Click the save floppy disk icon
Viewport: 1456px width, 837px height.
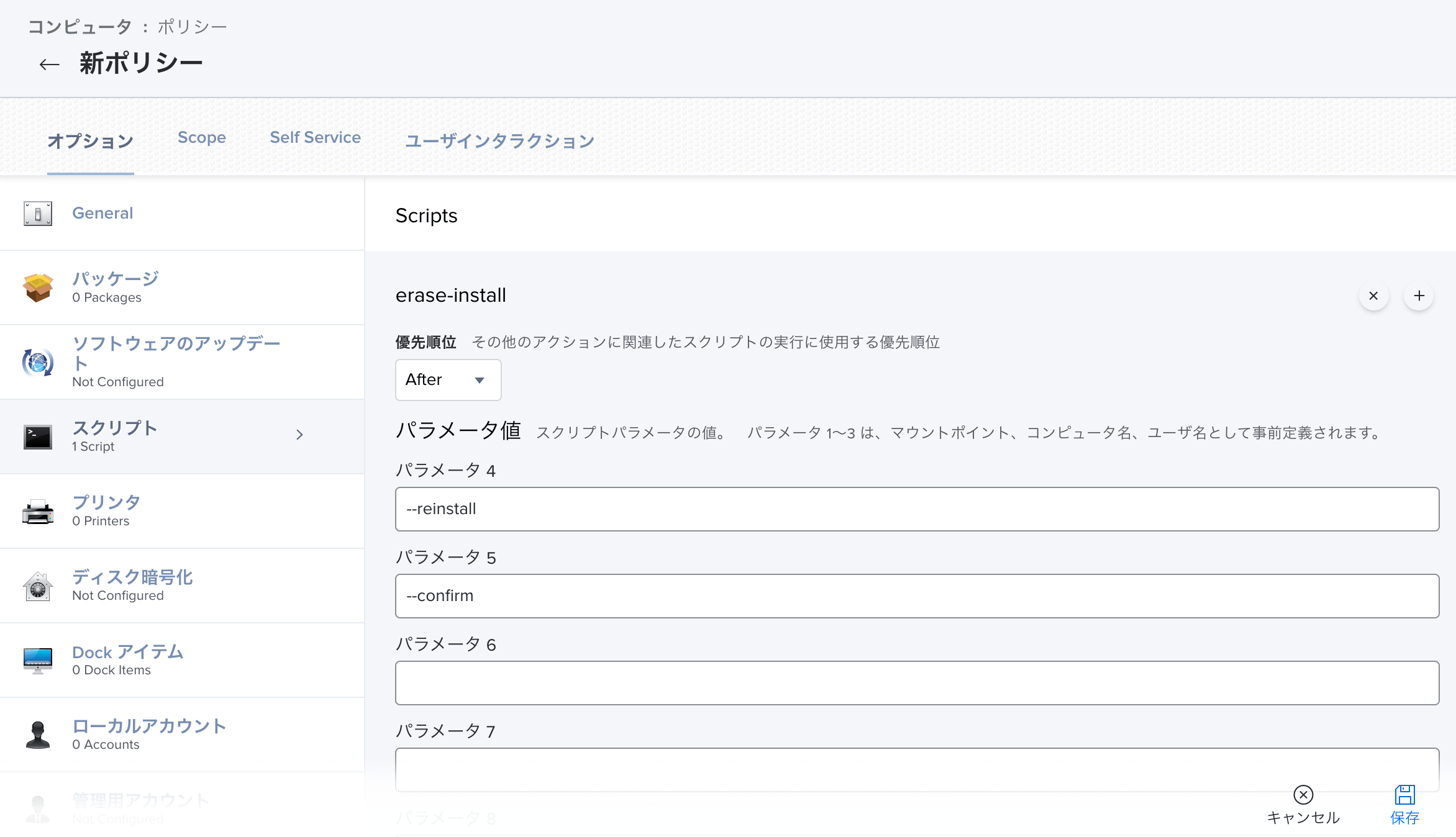1404,795
